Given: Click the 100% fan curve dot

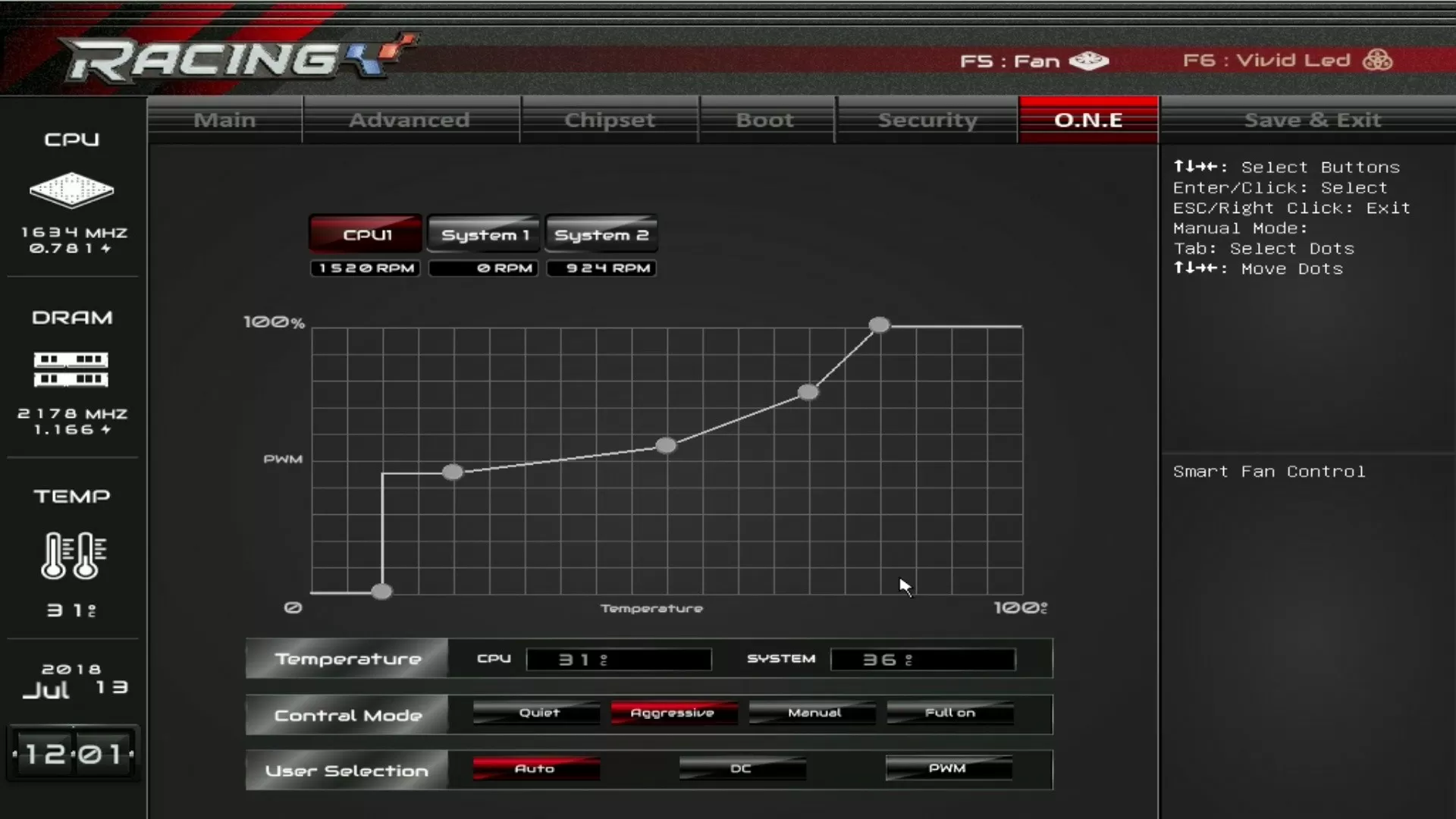Looking at the screenshot, I should pyautogui.click(x=879, y=325).
